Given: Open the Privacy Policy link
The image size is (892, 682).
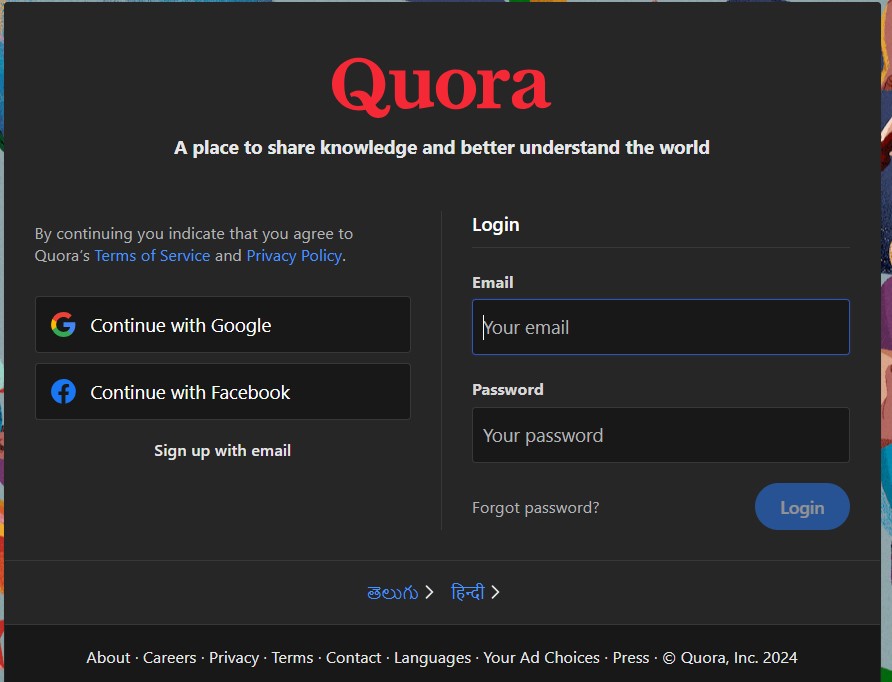Looking at the screenshot, I should (294, 256).
